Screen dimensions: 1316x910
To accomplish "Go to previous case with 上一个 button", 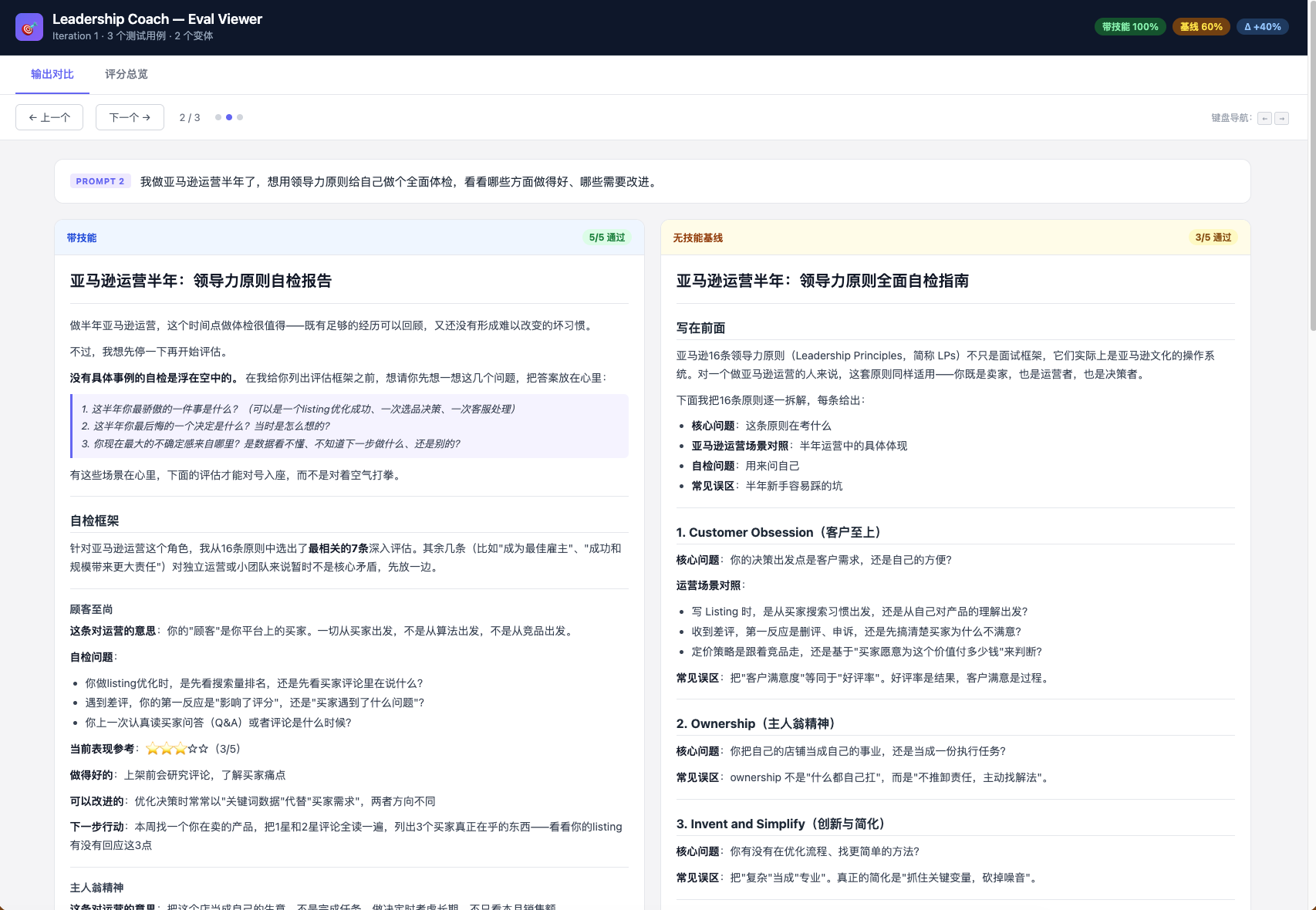I will [49, 117].
